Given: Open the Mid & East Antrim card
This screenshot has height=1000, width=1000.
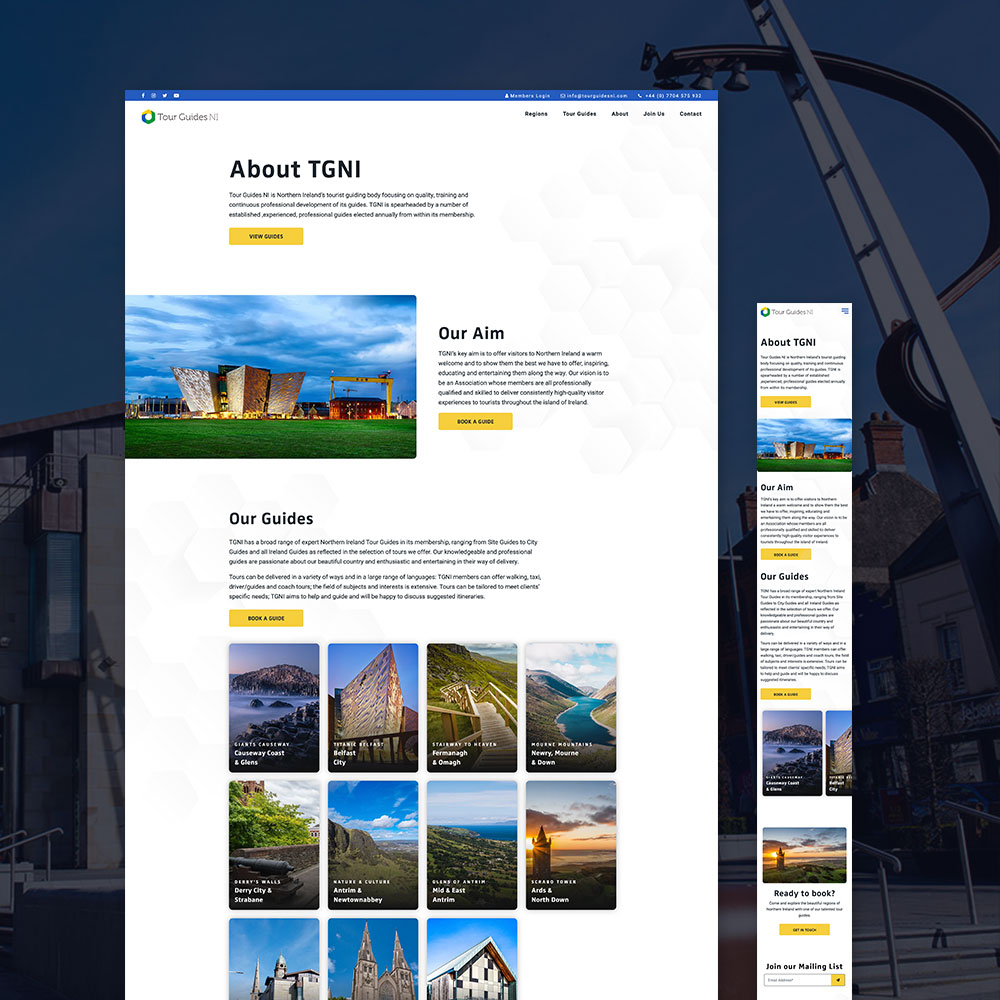Looking at the screenshot, I should tap(472, 845).
